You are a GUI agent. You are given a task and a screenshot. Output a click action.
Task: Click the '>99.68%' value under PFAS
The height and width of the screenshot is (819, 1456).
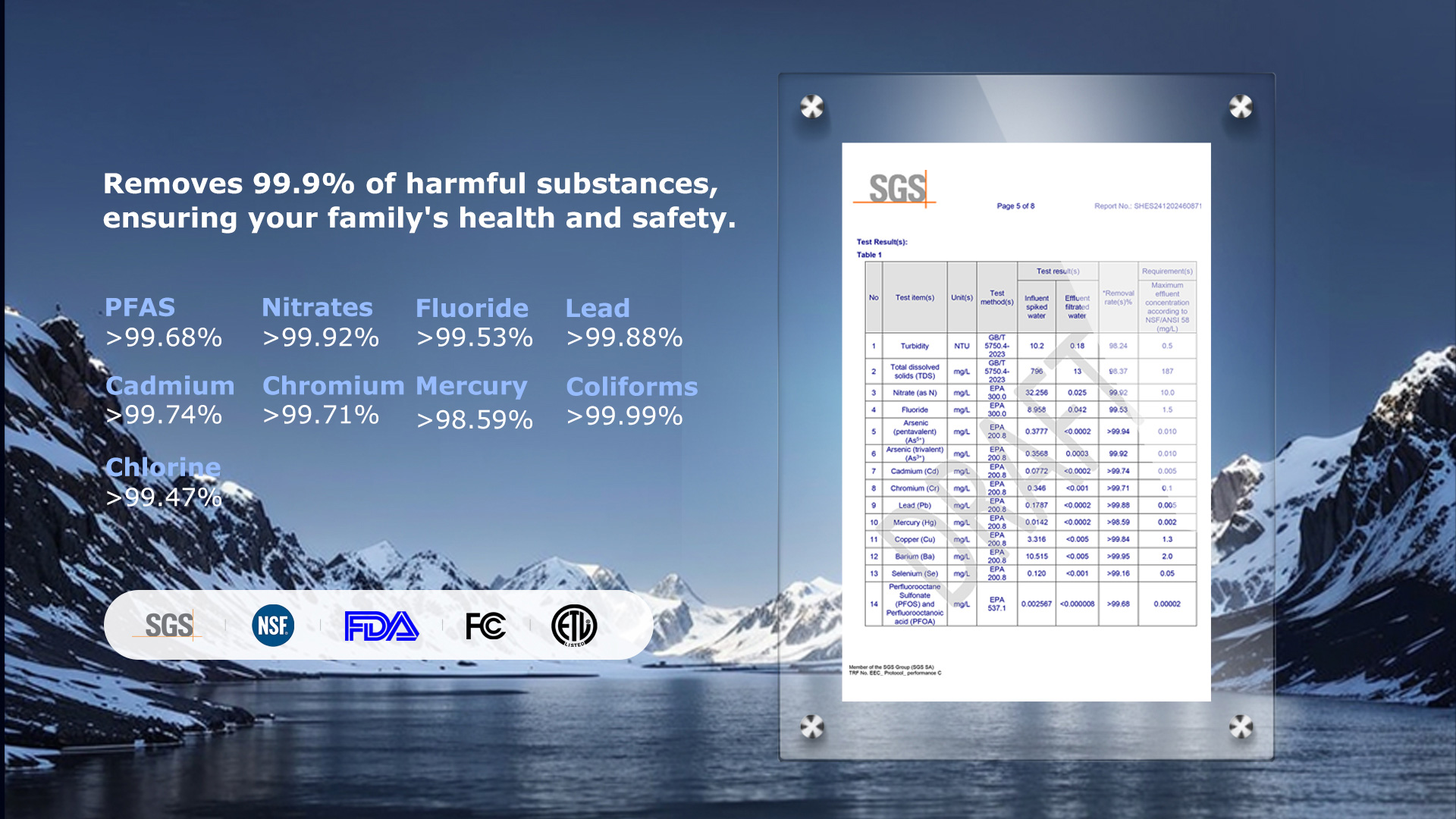click(x=164, y=337)
